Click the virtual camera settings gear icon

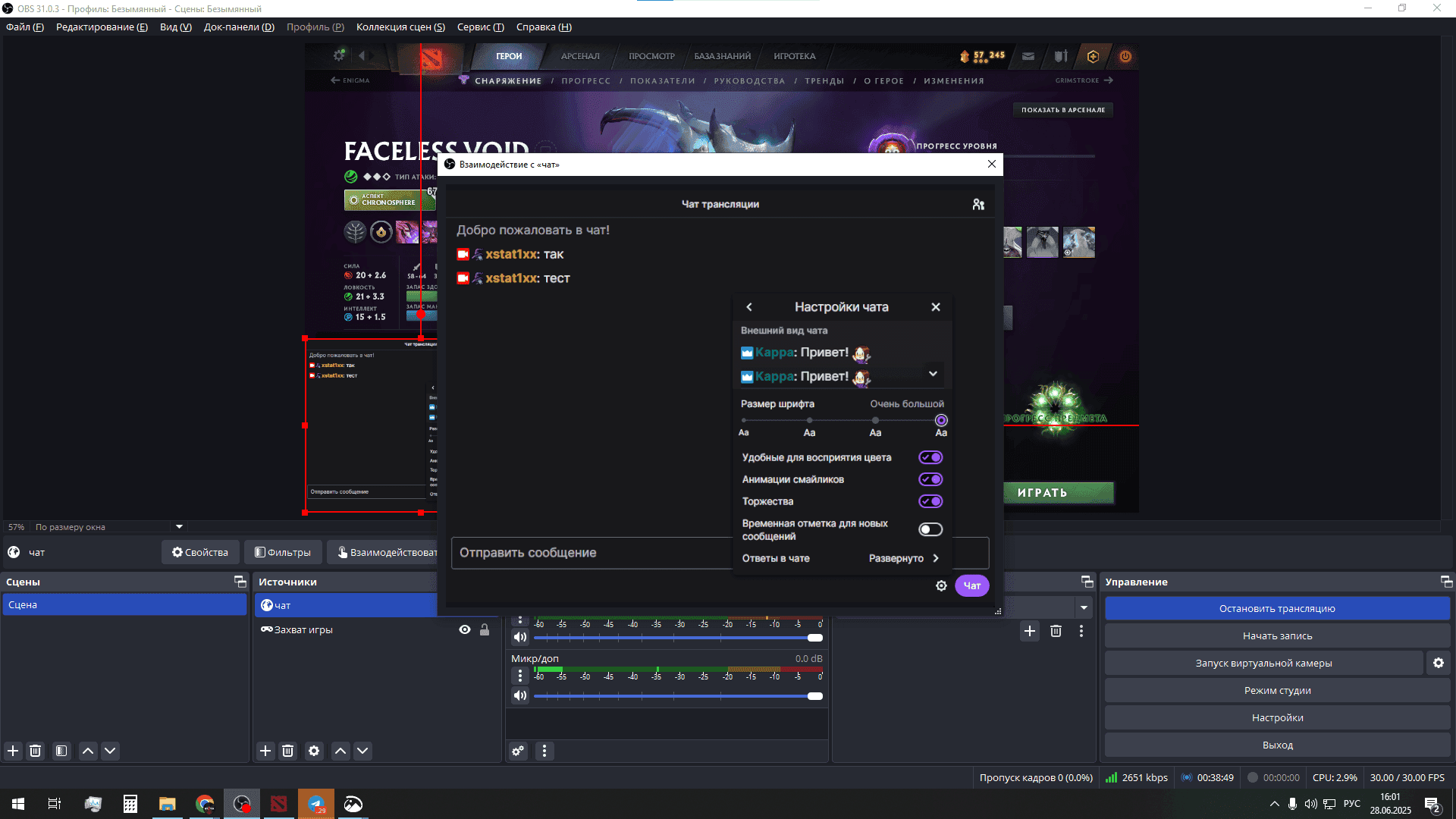point(1438,663)
